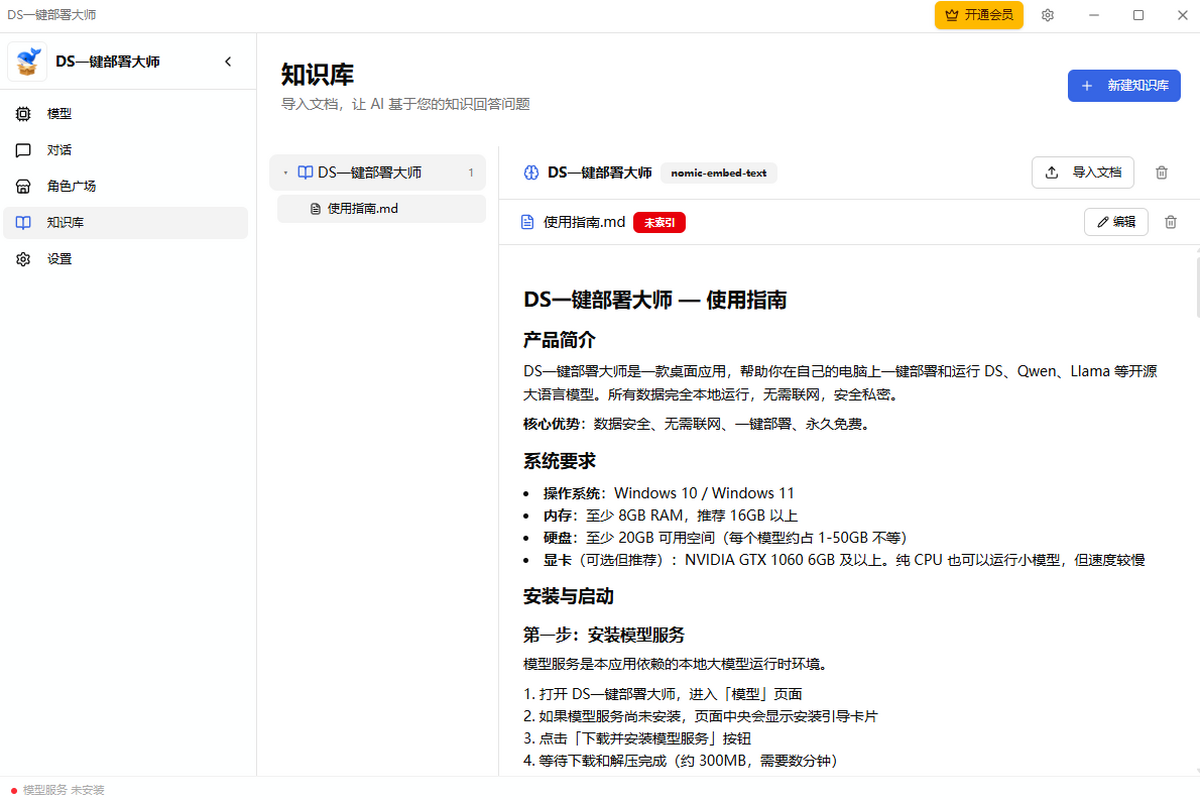Screen dimensions: 1200x800
Task: Collapse the DS一键部署大师 knowledge base tree node
Action: 285,173
